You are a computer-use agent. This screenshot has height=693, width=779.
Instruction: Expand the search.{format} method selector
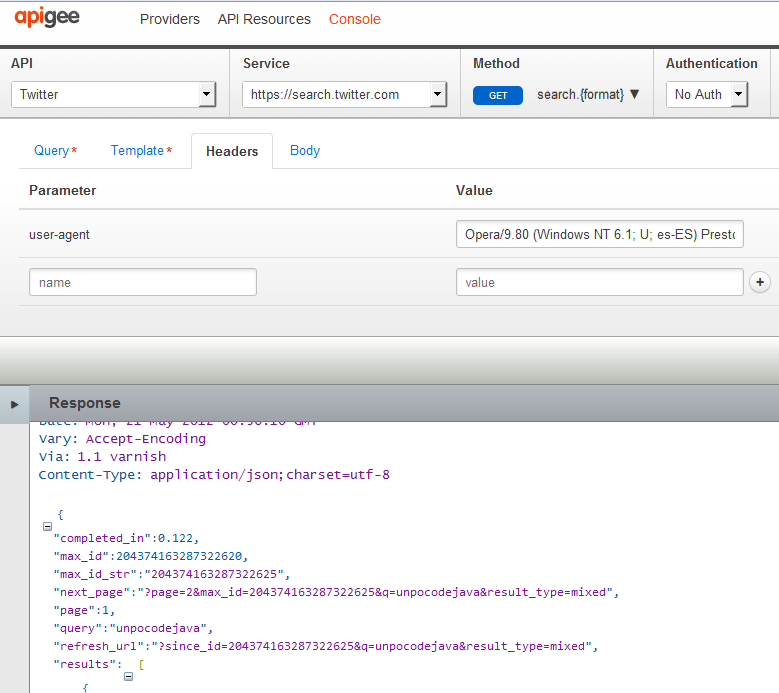588,95
